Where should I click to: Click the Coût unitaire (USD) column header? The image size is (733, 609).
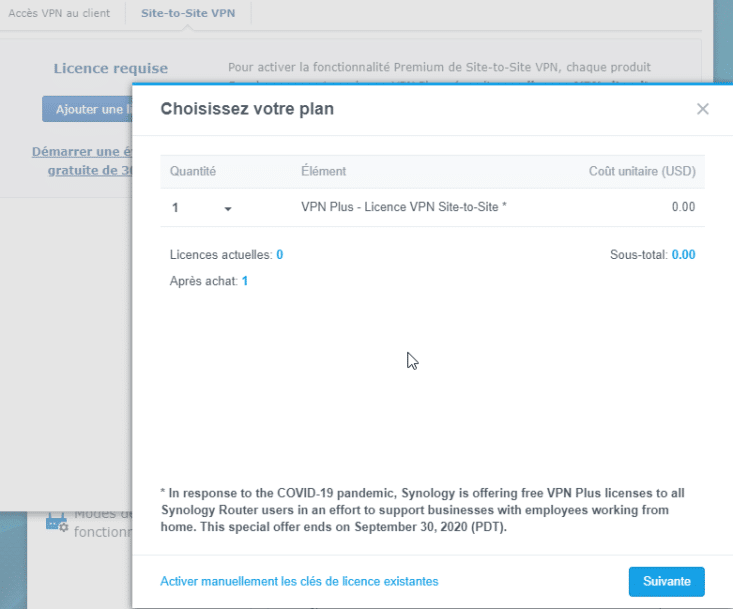pos(641,171)
